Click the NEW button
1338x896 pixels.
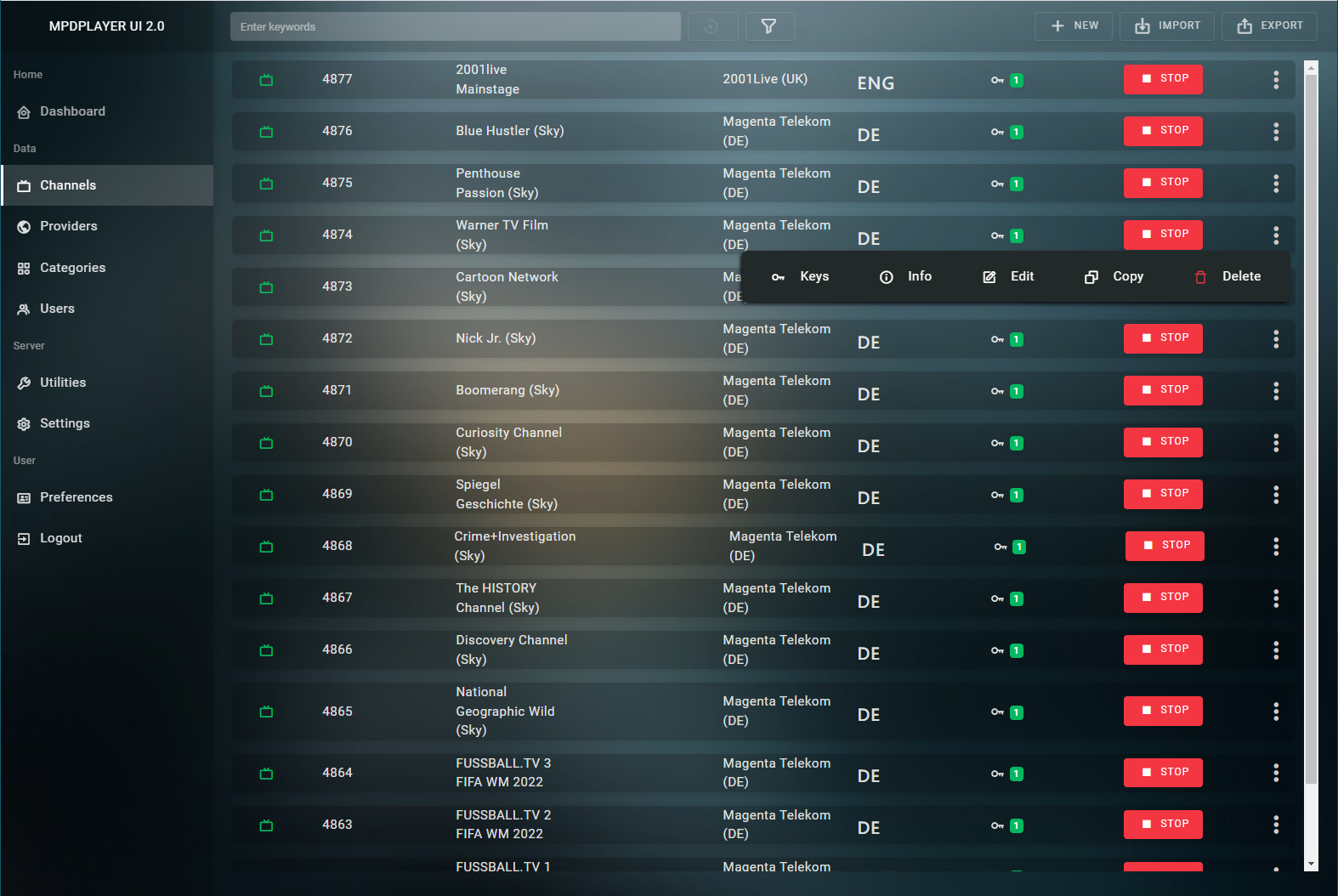click(x=1074, y=26)
